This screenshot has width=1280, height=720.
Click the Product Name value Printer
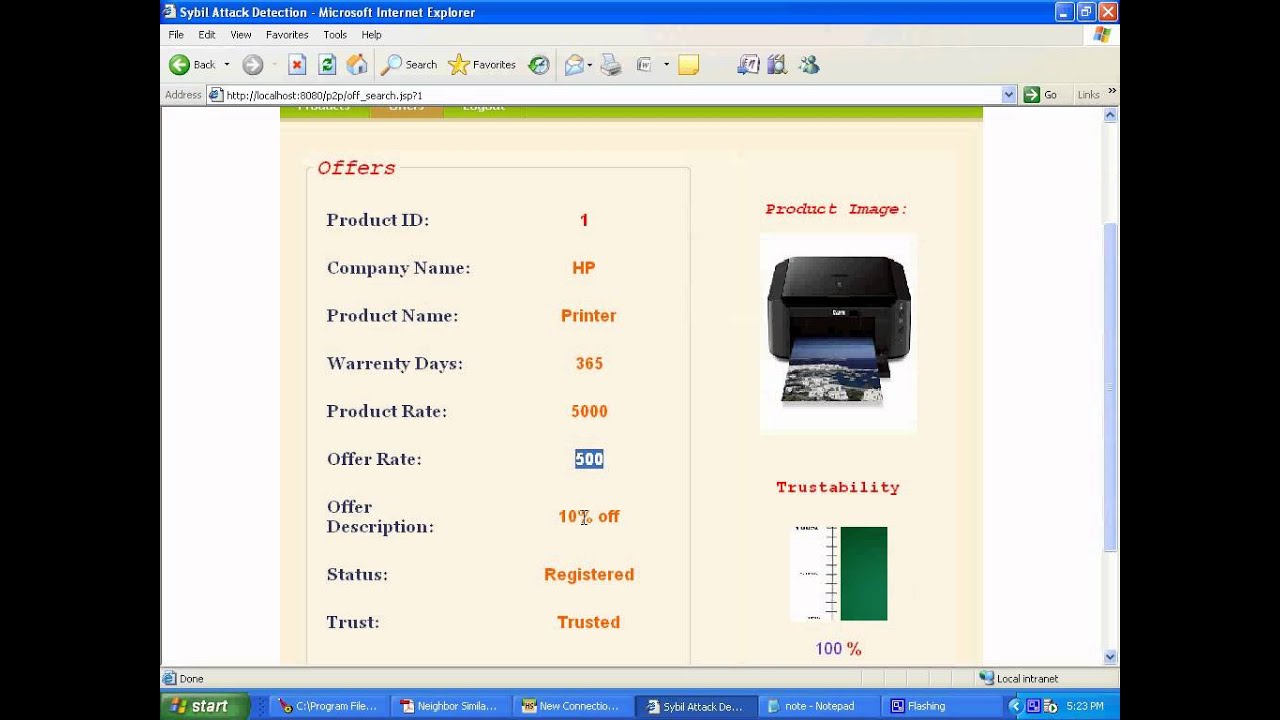[x=588, y=315]
